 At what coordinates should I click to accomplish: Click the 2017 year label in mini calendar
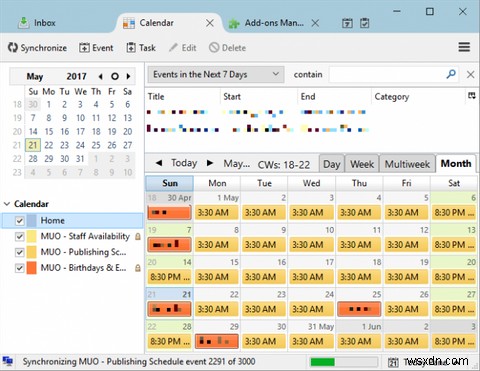coord(76,76)
